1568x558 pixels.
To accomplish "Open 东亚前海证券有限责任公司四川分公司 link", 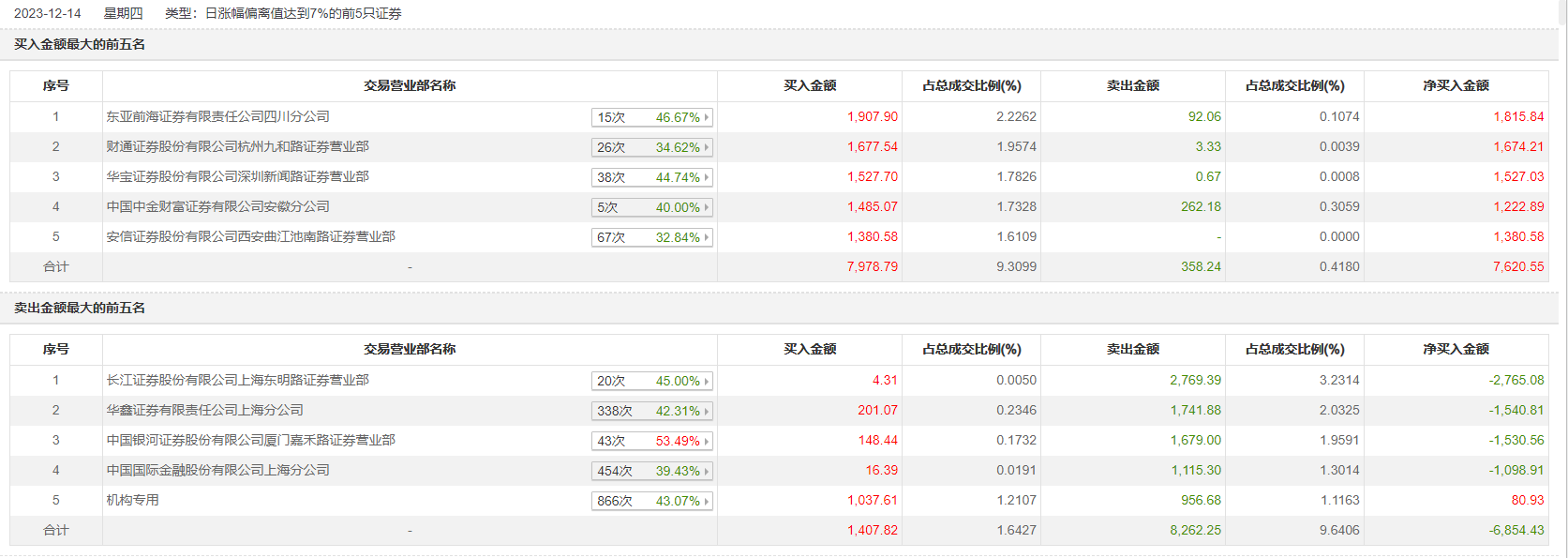I will [217, 116].
